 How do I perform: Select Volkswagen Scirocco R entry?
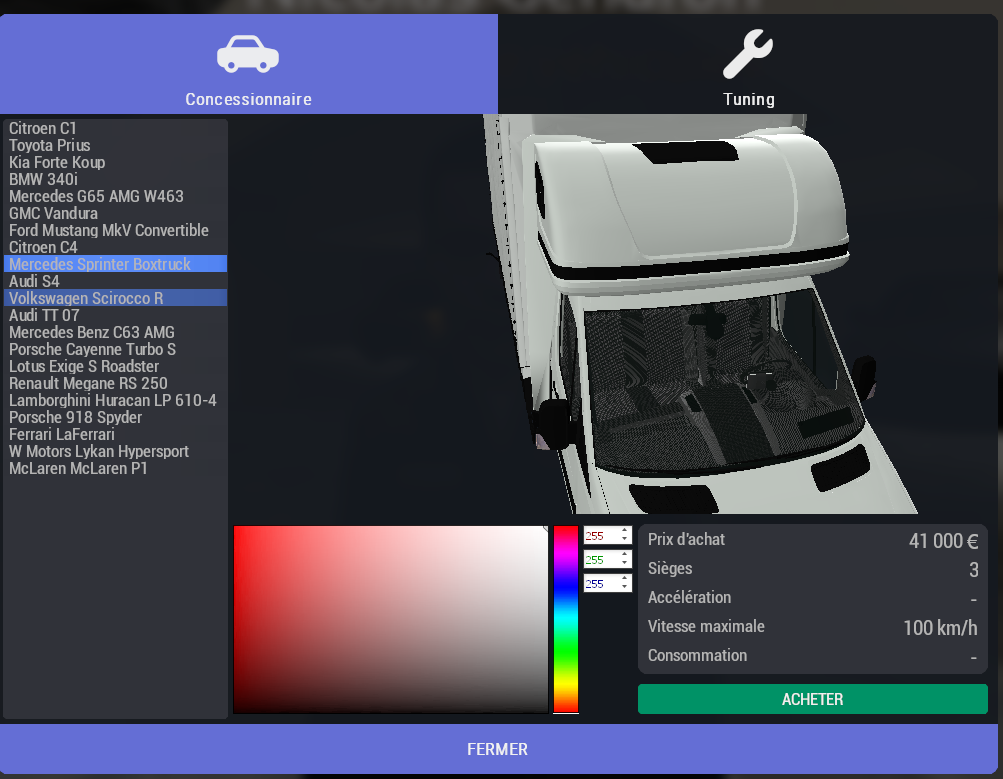coord(115,298)
